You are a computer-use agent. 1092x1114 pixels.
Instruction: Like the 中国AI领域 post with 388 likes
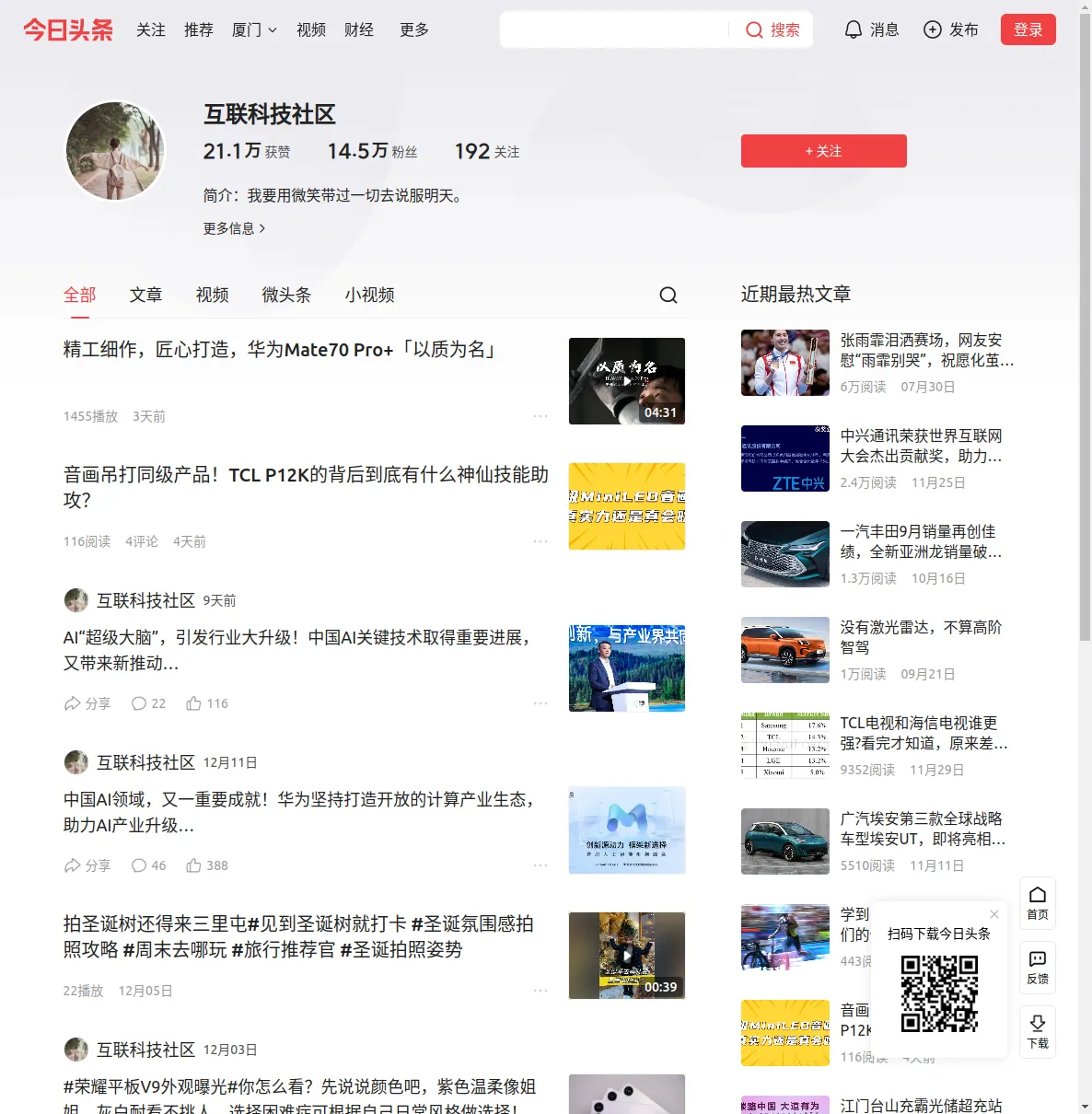[x=207, y=865]
